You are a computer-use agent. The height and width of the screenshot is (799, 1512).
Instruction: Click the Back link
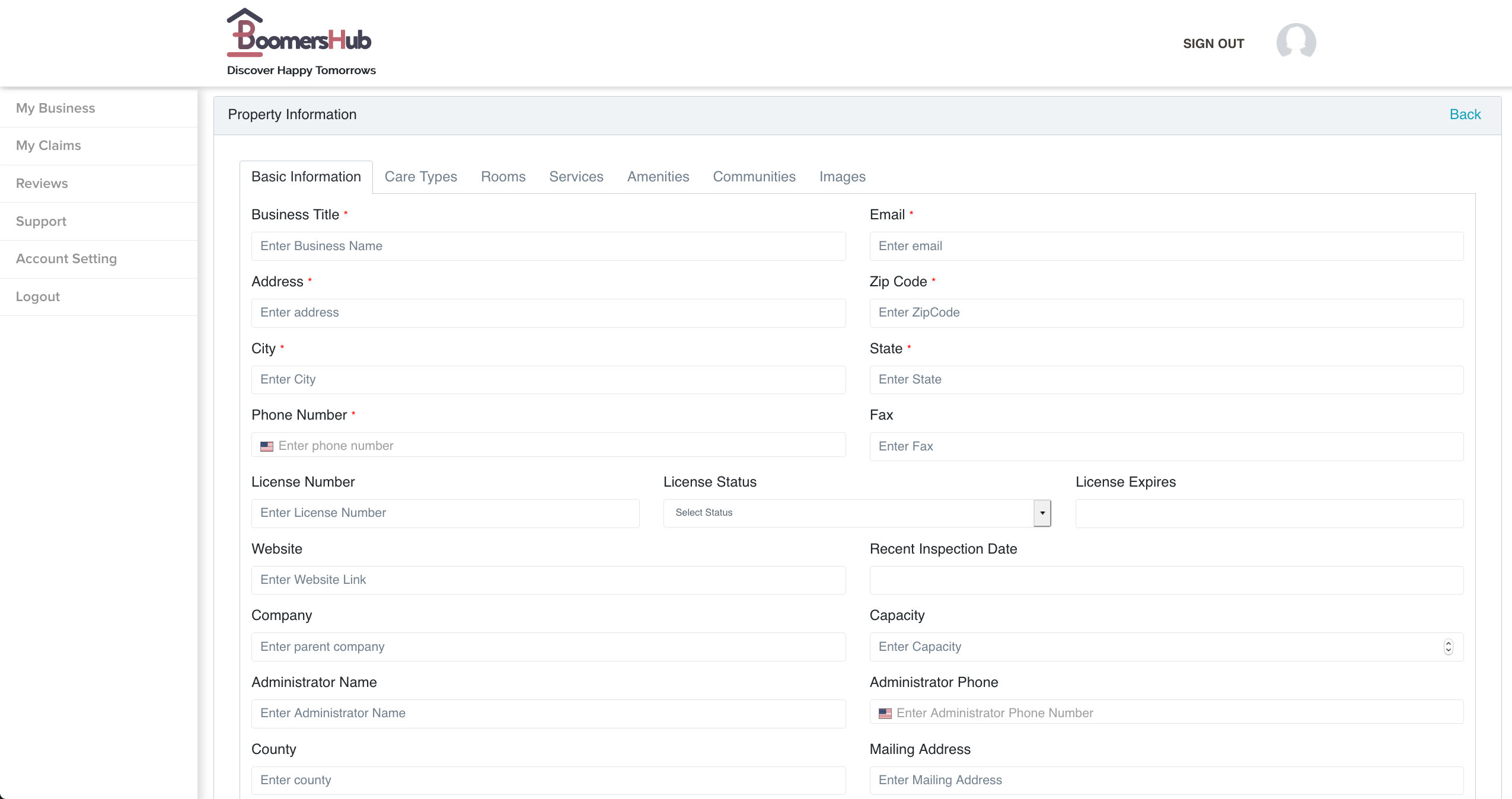point(1465,114)
